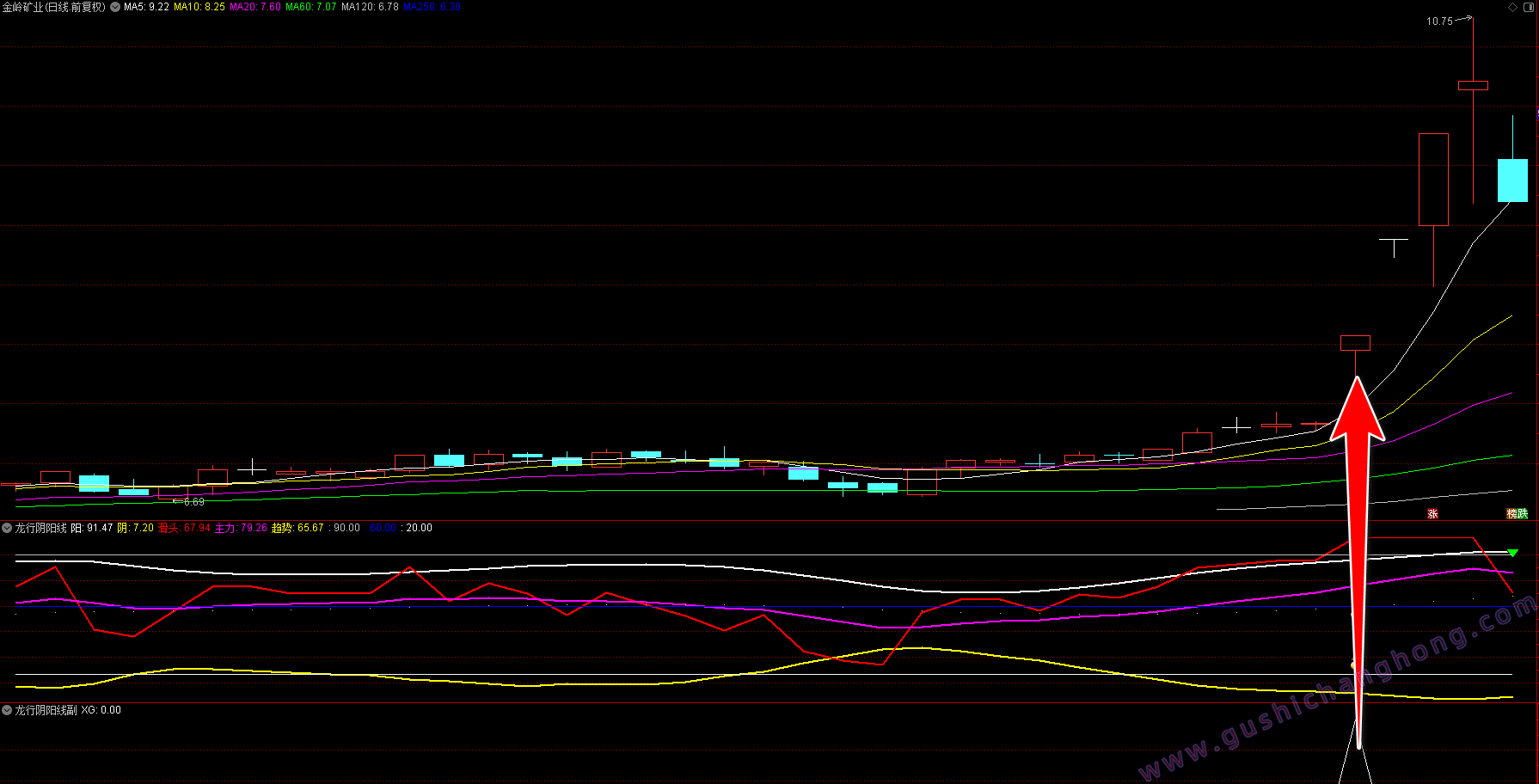
Task: Click the 滑头: 67.94 value
Action: 184,528
